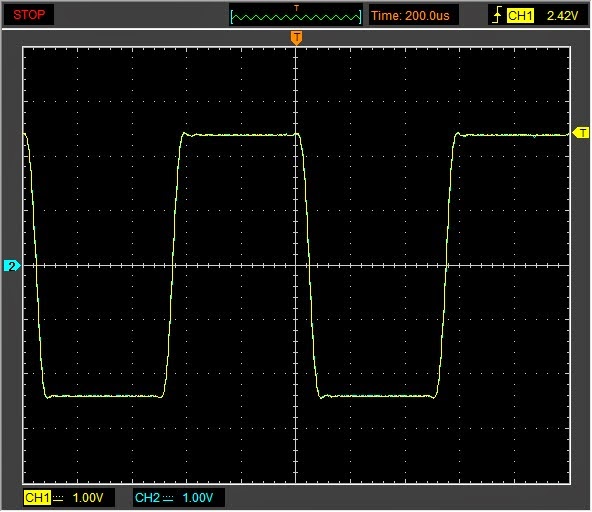Toggle the cyan CH2 channel label
This screenshot has width=592, height=512.
coord(147,498)
